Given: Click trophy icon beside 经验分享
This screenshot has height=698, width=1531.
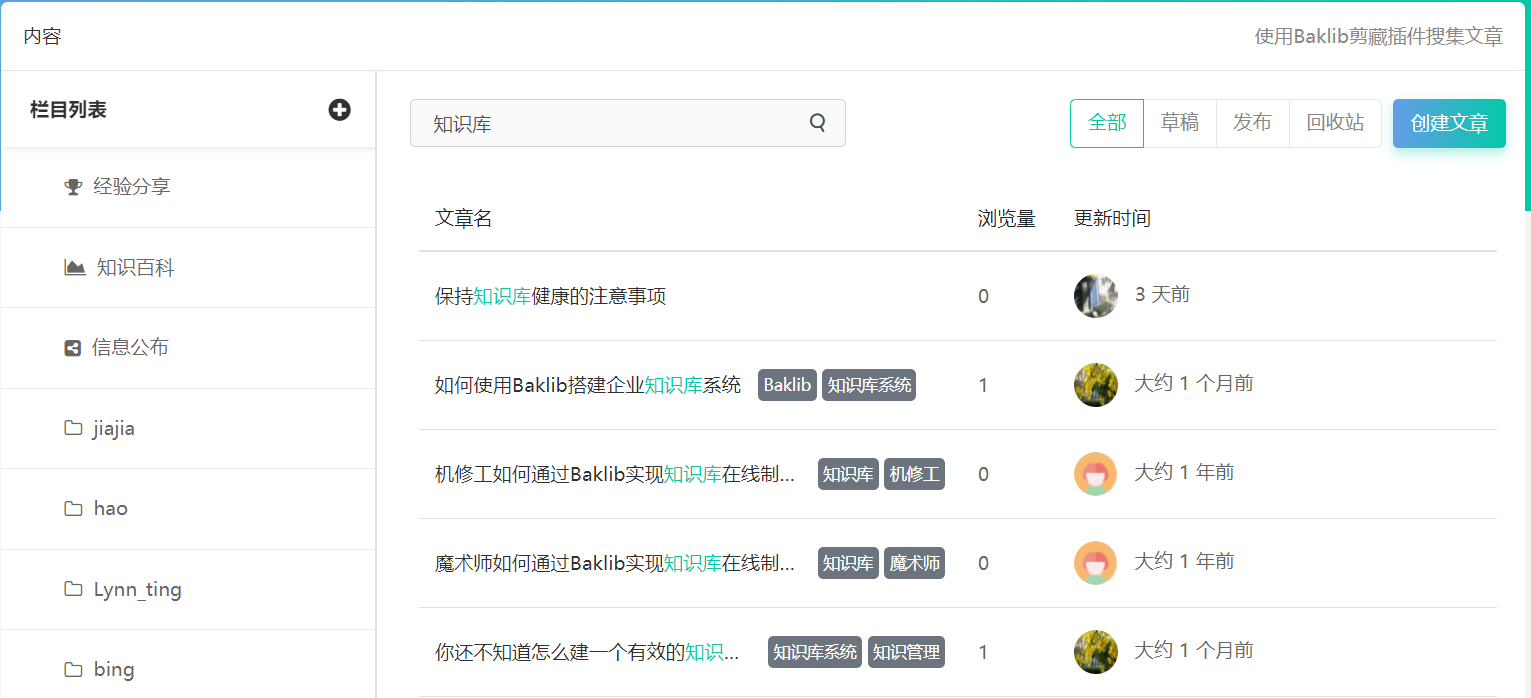Looking at the screenshot, I should 73,187.
